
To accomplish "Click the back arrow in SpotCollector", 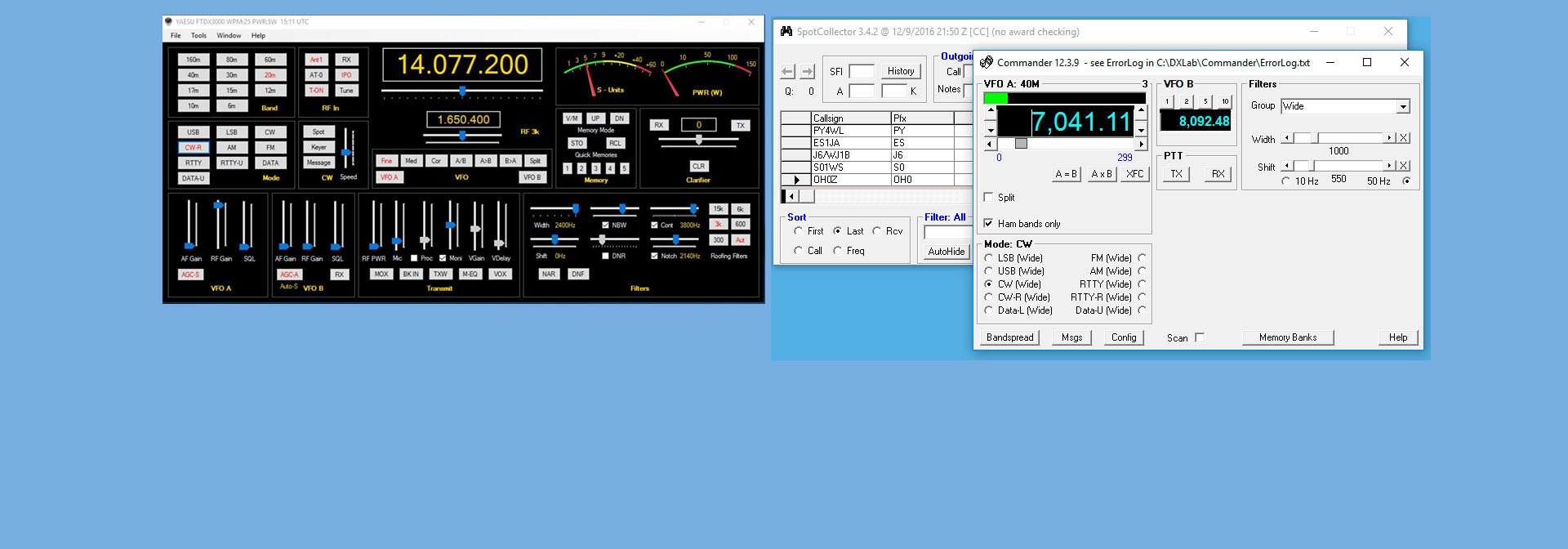I will point(787,72).
